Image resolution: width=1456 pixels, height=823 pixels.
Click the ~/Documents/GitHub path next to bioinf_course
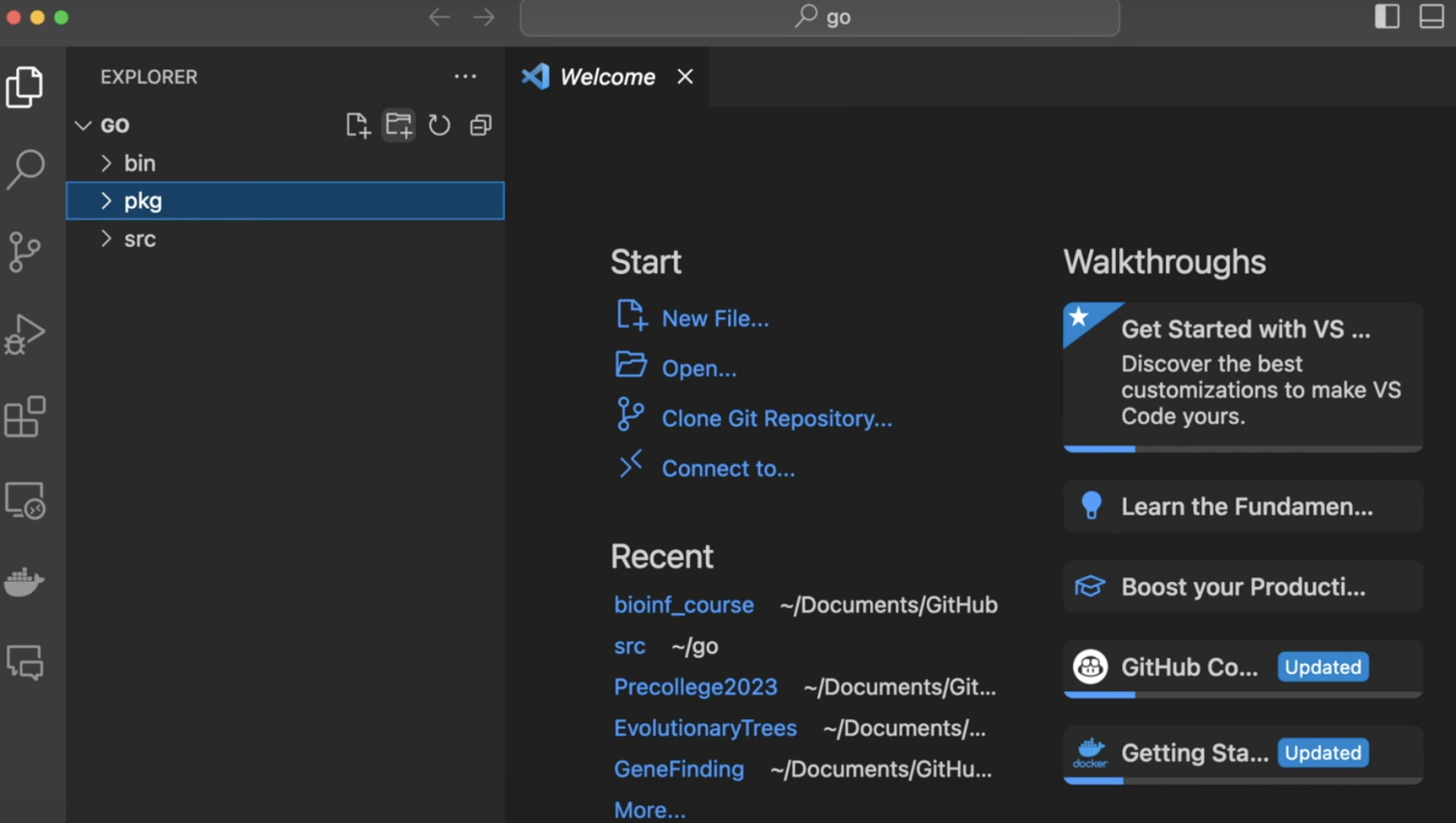pos(888,605)
